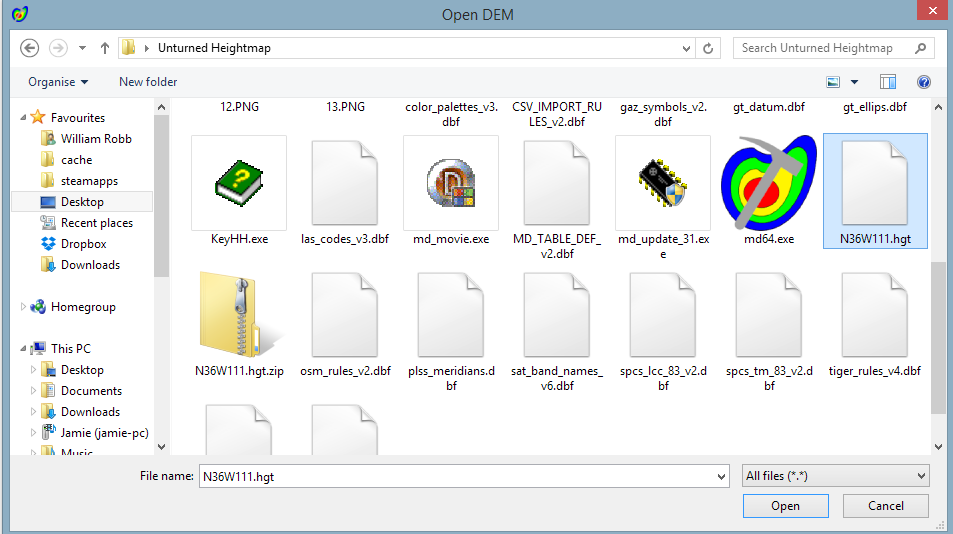Click the File name input field
The width and height of the screenshot is (953, 534).
click(464, 476)
